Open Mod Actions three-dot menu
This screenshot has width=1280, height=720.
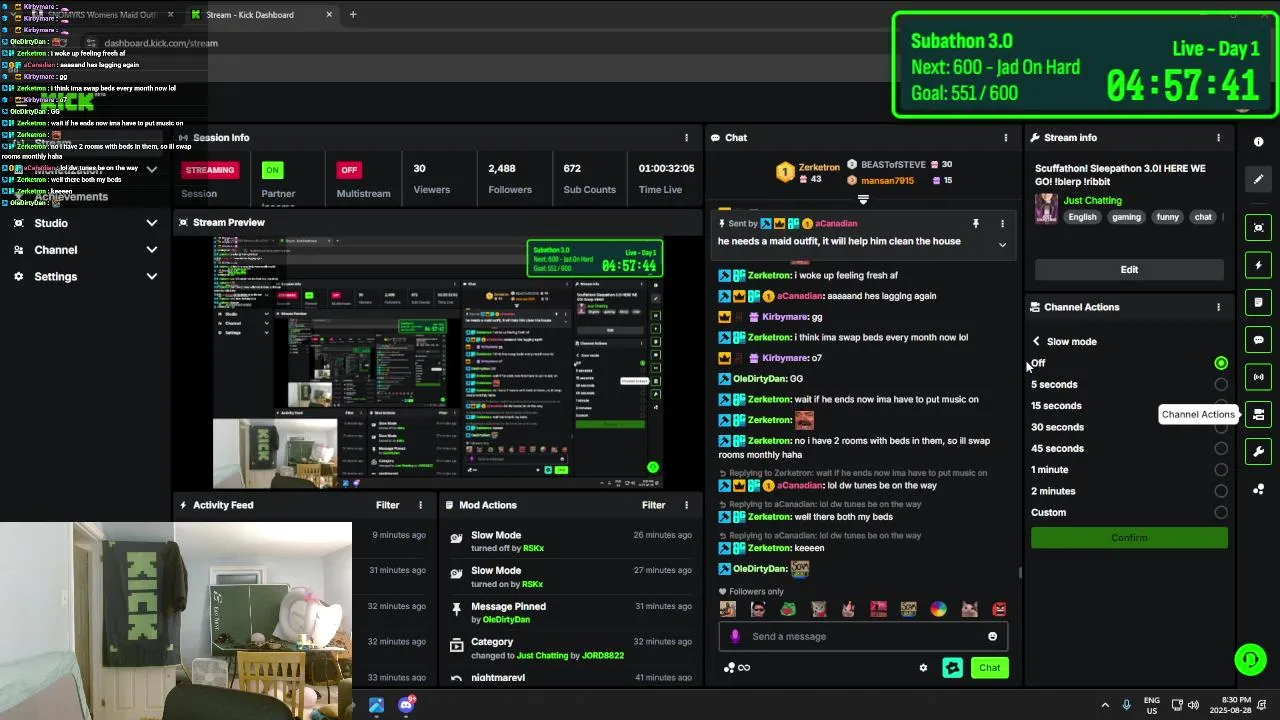click(x=686, y=505)
